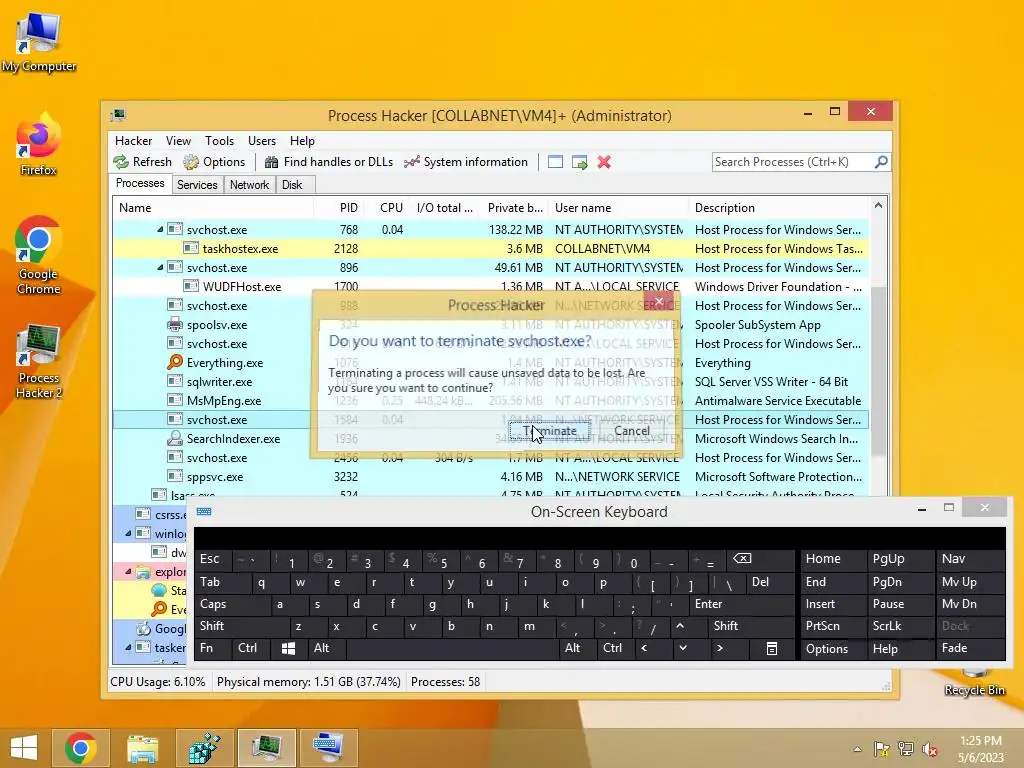Image resolution: width=1024 pixels, height=768 pixels.
Task: Click Cancel in the terminate dialog
Action: 632,431
